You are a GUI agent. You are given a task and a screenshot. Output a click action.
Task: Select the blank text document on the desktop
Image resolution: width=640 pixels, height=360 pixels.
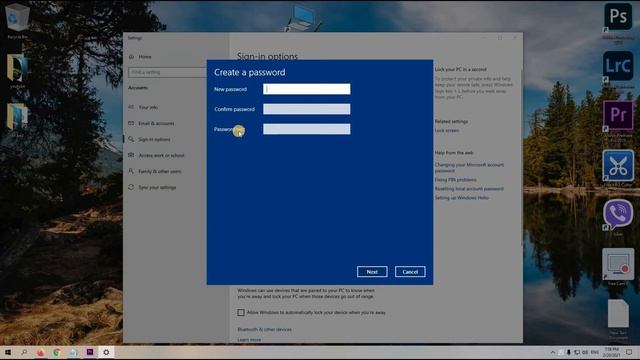point(618,314)
